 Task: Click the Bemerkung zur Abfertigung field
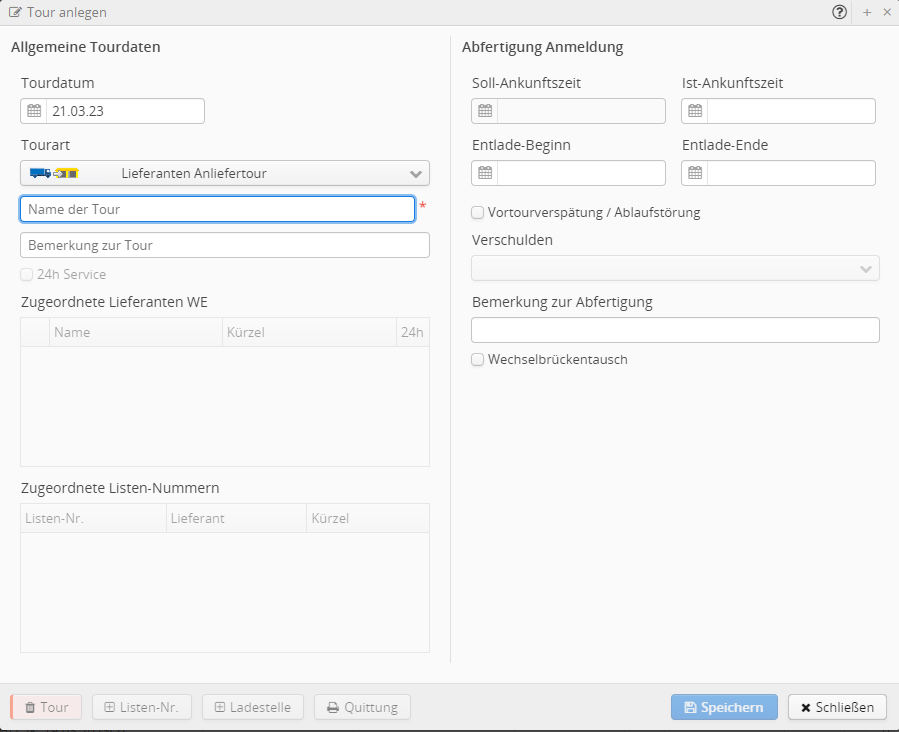click(x=675, y=330)
